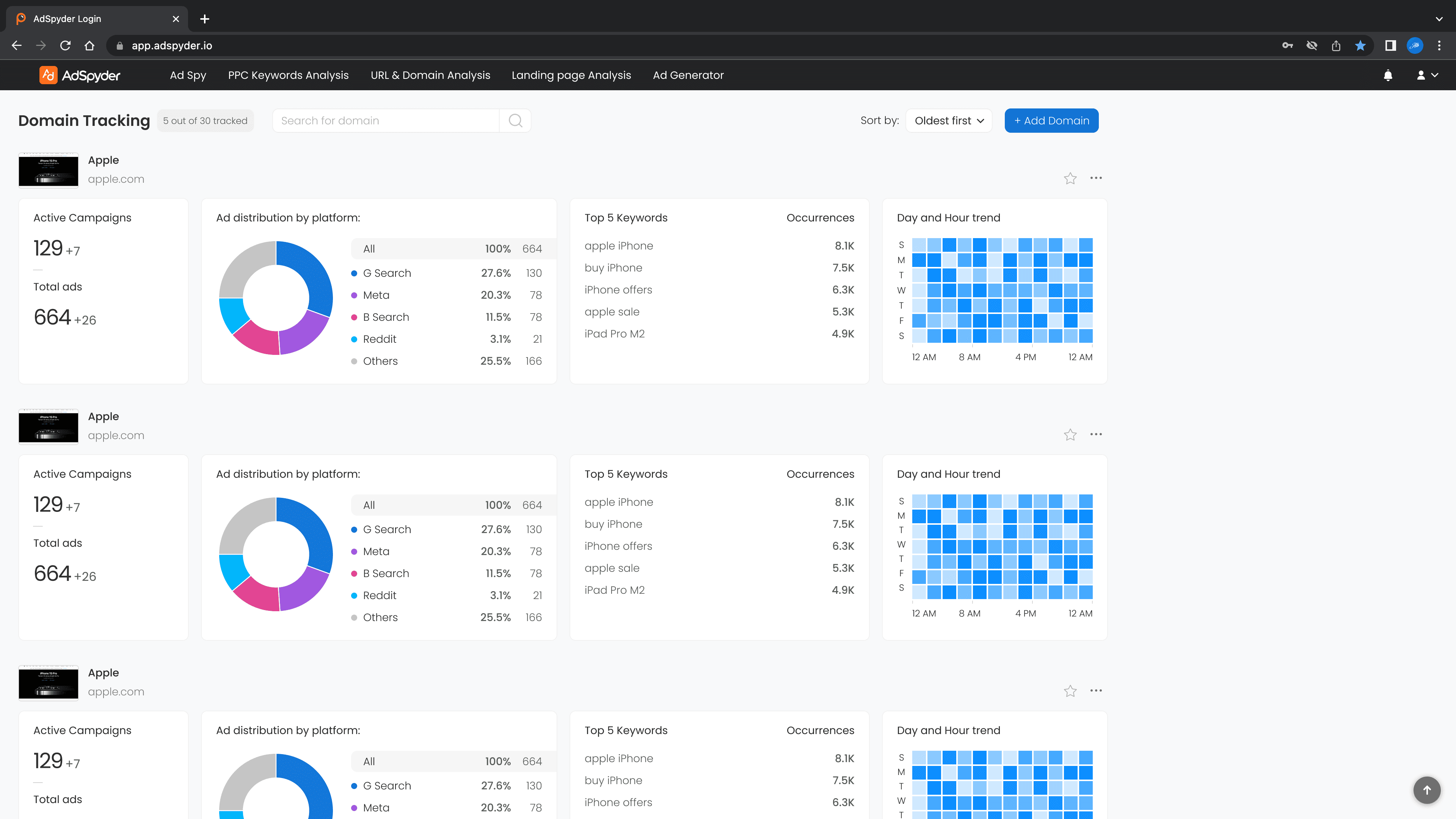This screenshot has width=1456, height=819.
Task: Open apple.com link of first domain
Action: coord(116,179)
